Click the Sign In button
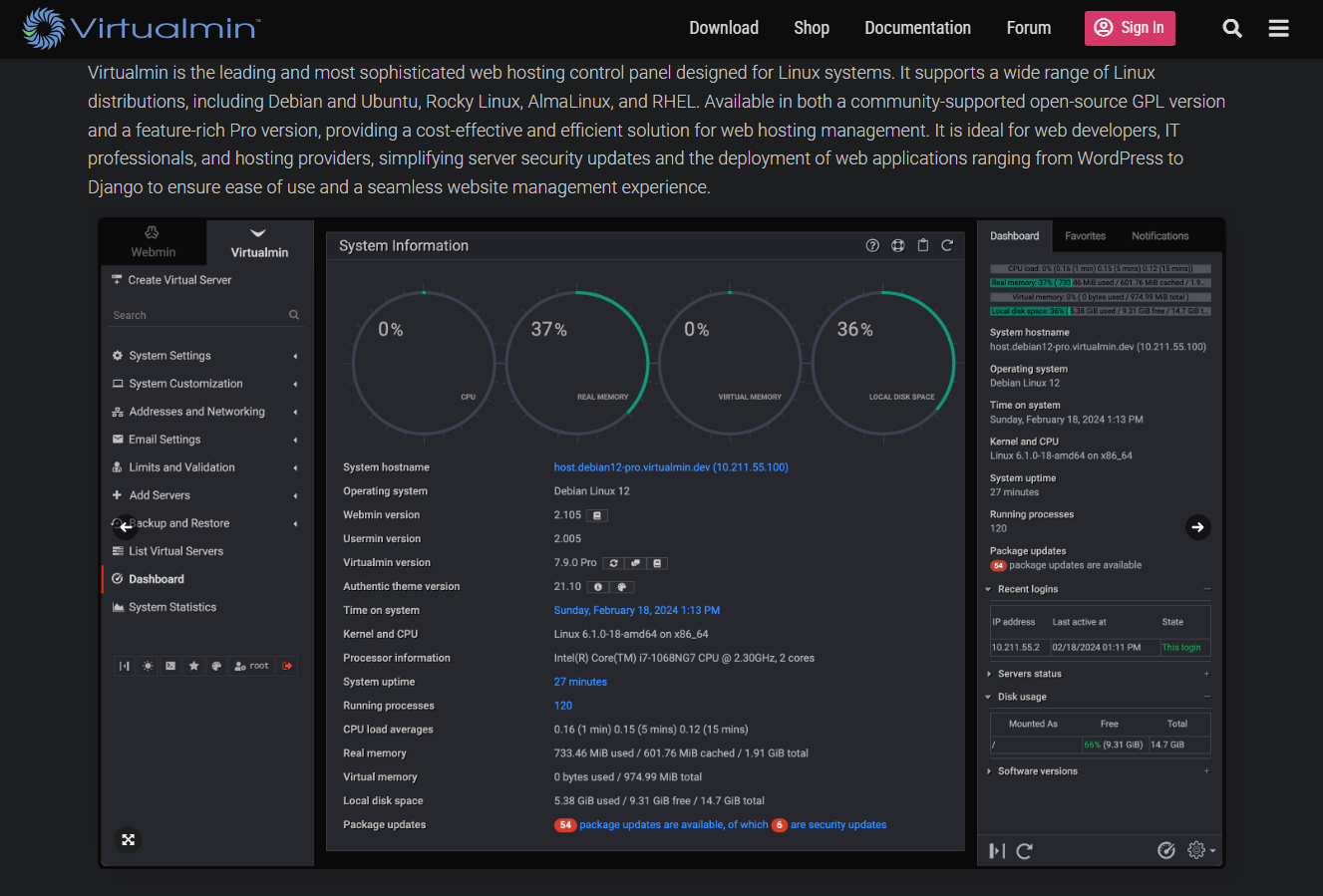 (1130, 28)
